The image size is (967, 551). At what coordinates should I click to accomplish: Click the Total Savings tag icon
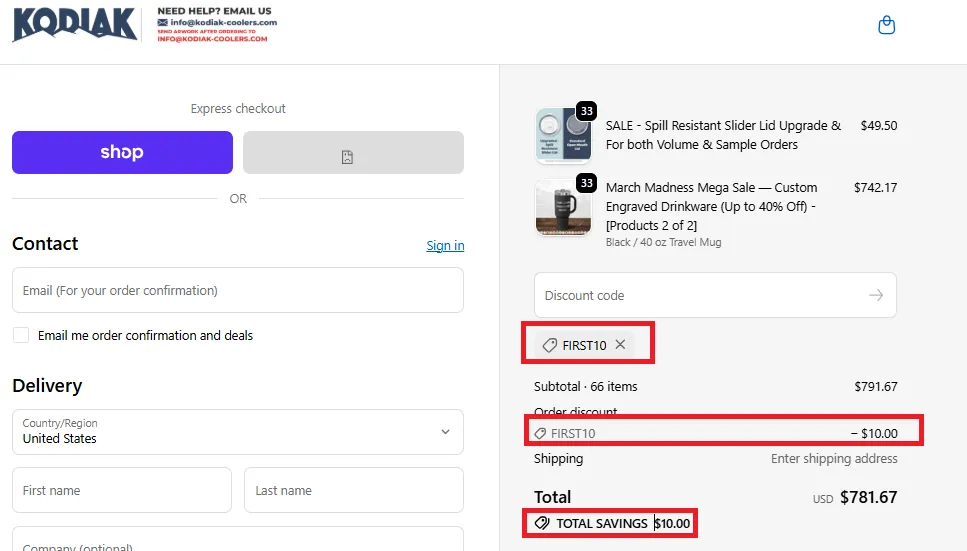(x=542, y=523)
